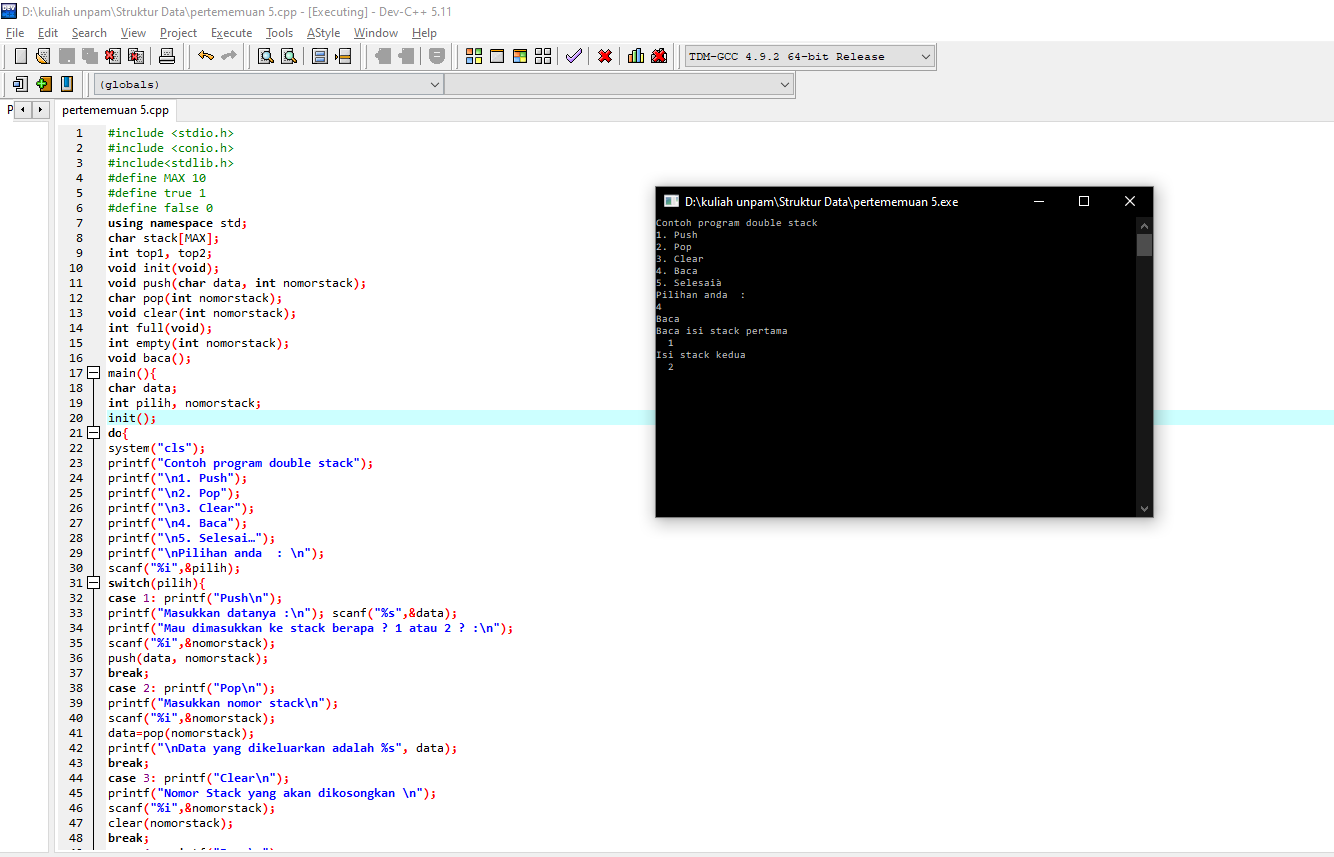Click the Goto function icon
Image resolution: width=1334 pixels, height=857 pixels.
tap(320, 56)
